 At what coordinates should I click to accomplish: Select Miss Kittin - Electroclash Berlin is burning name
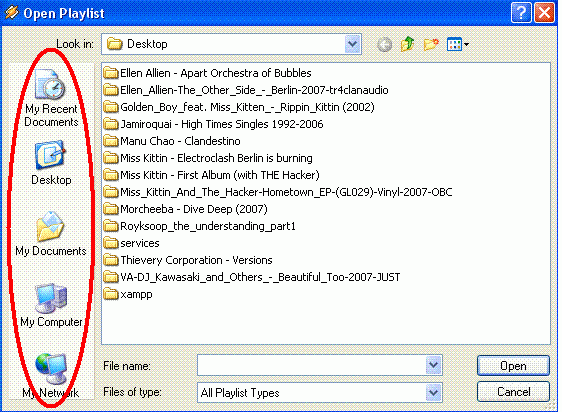(x=216, y=158)
